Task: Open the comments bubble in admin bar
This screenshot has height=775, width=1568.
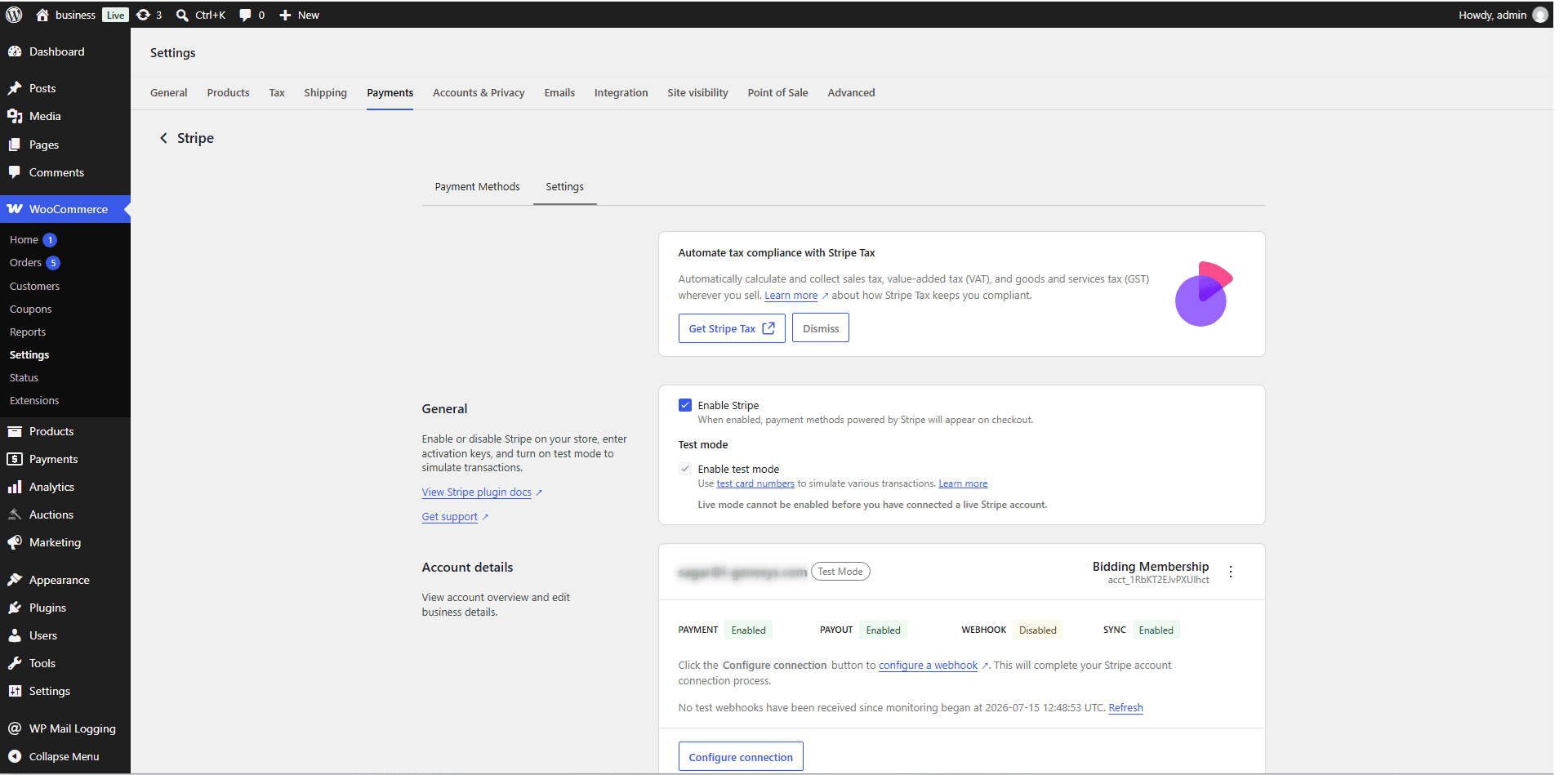Action: click(245, 15)
